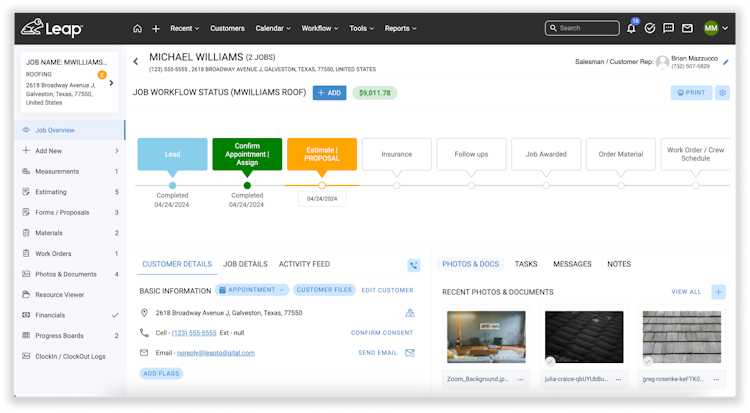Open Work Orders in the sidebar

pyautogui.click(x=70, y=254)
